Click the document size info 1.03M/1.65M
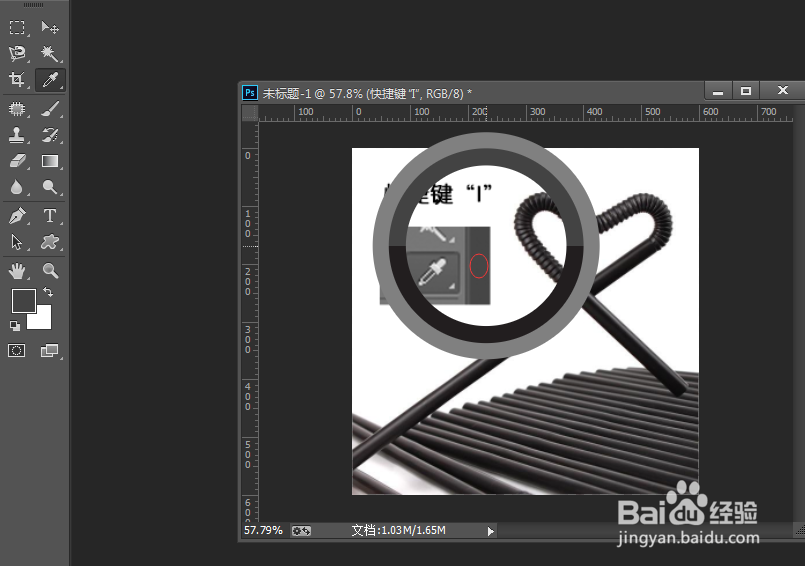The width and height of the screenshot is (805, 566). tap(398, 531)
